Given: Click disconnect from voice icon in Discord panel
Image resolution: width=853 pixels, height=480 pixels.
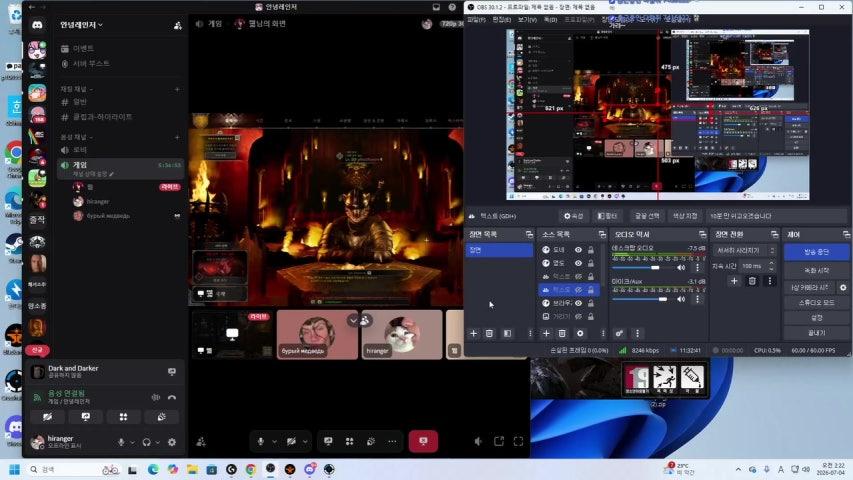Looking at the screenshot, I should pos(172,397).
